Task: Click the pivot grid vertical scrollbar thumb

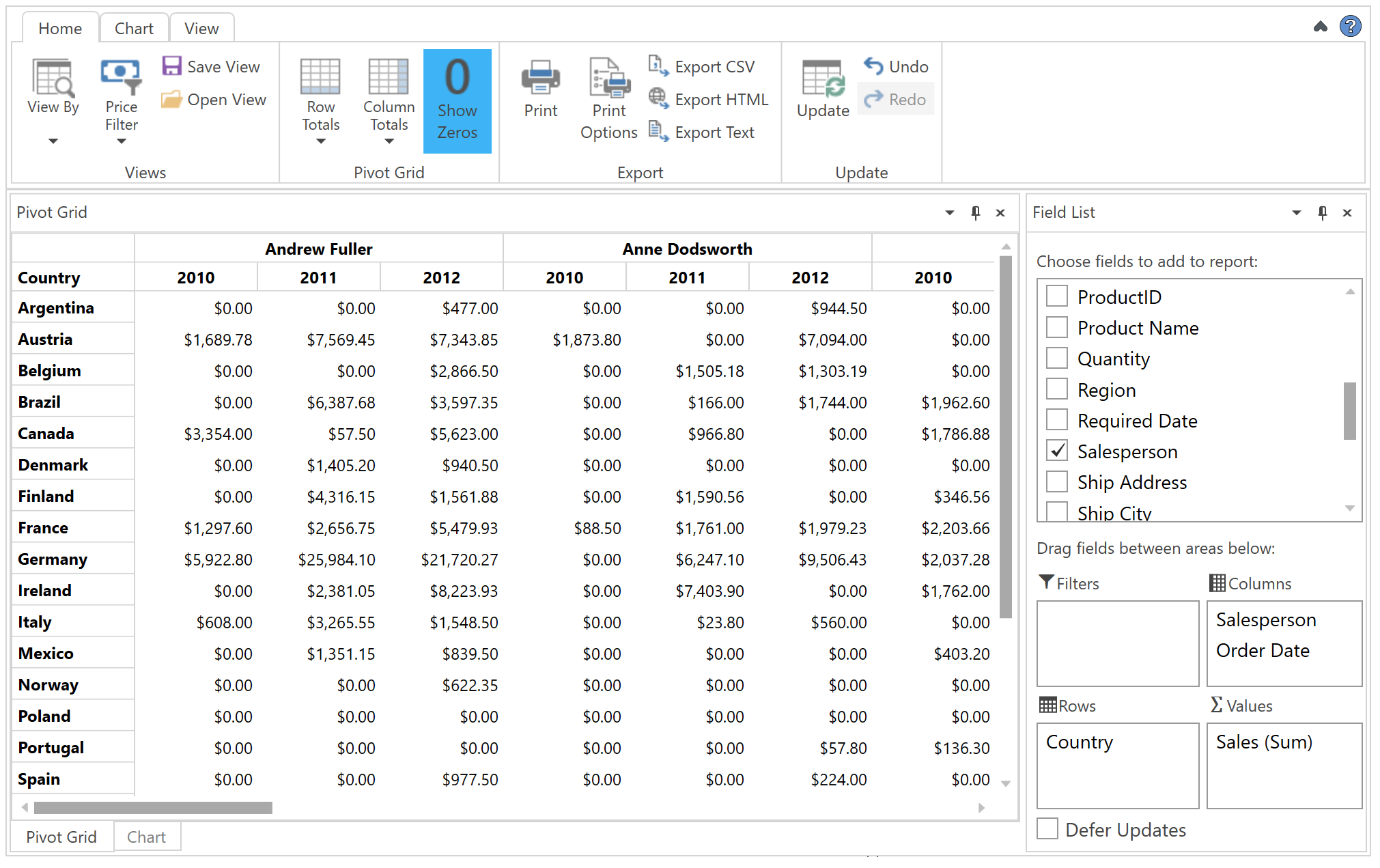Action: pos(1005,436)
